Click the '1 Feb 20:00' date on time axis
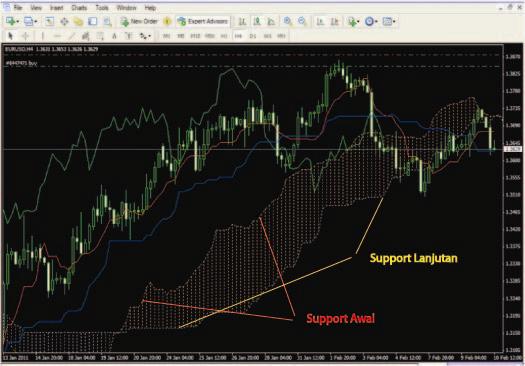The image size is (525, 366). click(343, 358)
